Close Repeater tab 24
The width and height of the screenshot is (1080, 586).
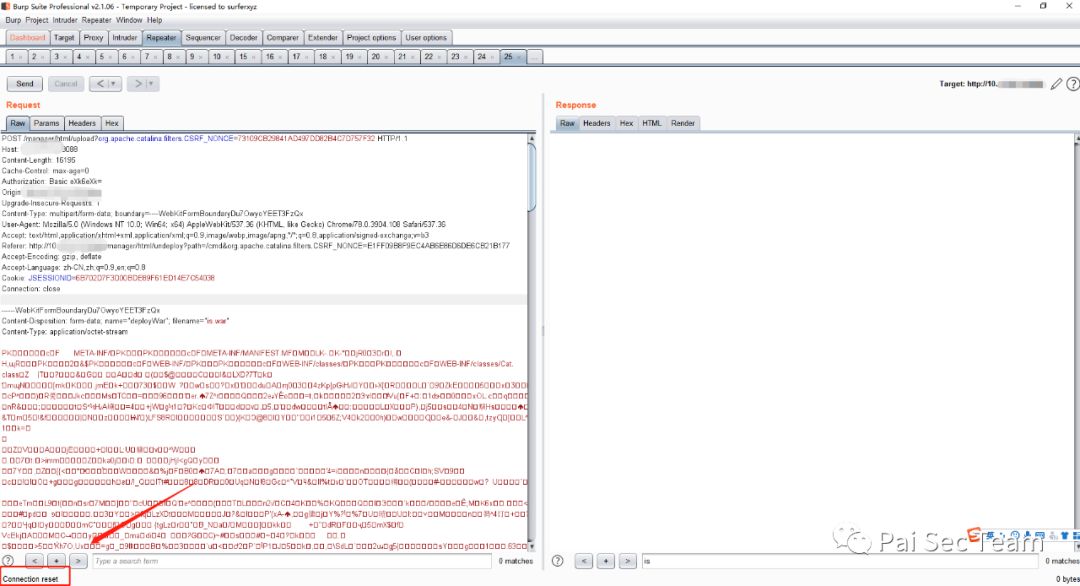click(492, 57)
